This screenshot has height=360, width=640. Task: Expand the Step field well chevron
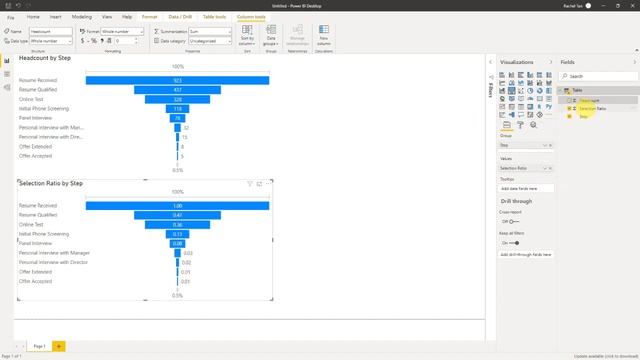coord(544,145)
